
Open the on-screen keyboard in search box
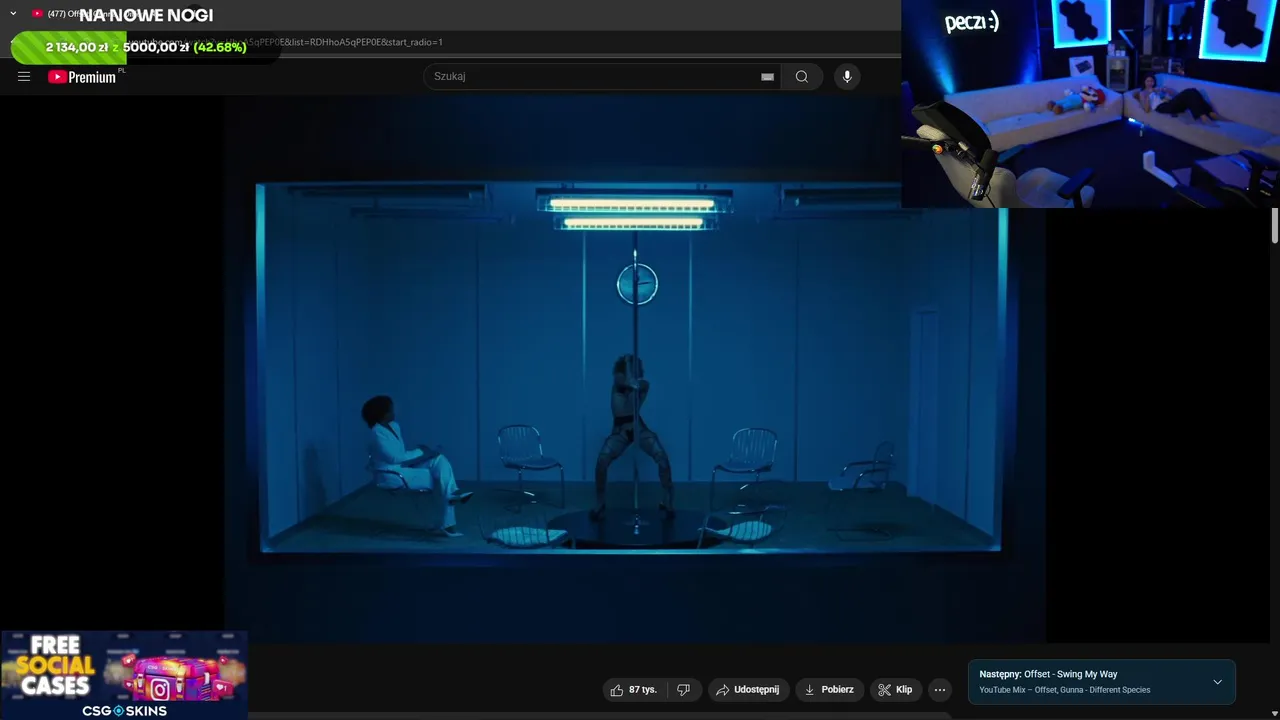(x=767, y=77)
